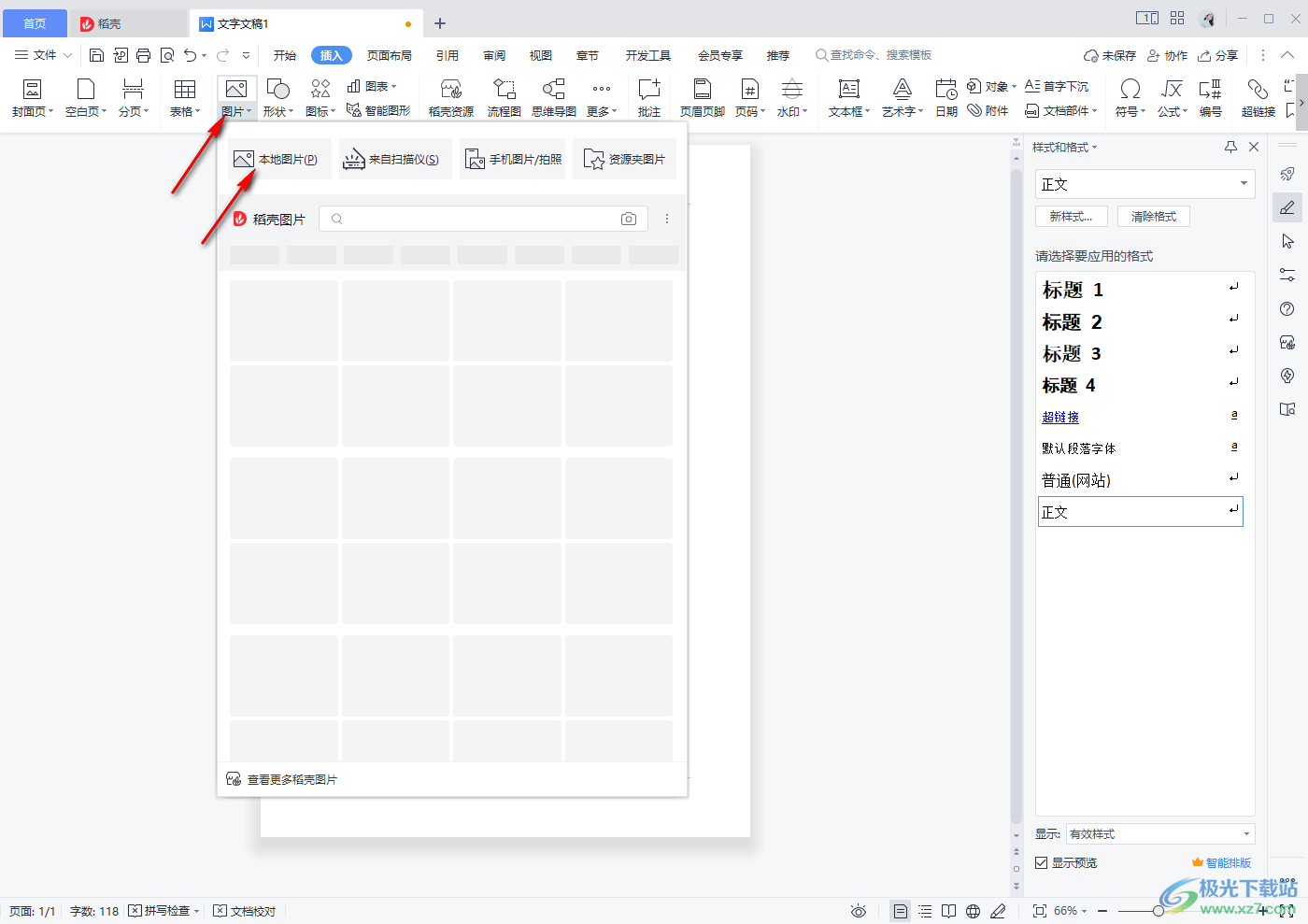Switch to web layout view globe icon

(x=973, y=911)
